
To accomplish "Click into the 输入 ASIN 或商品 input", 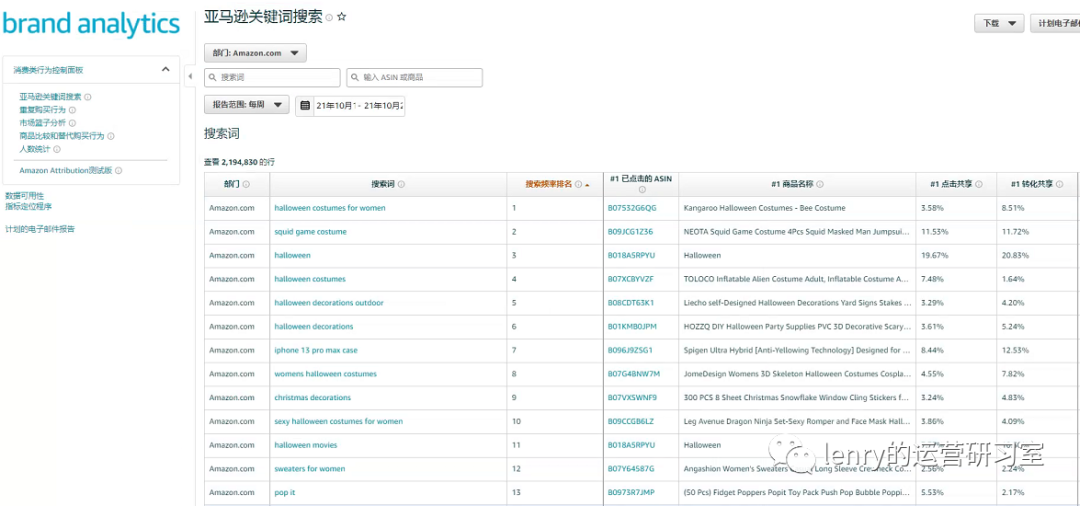I will click(x=415, y=78).
